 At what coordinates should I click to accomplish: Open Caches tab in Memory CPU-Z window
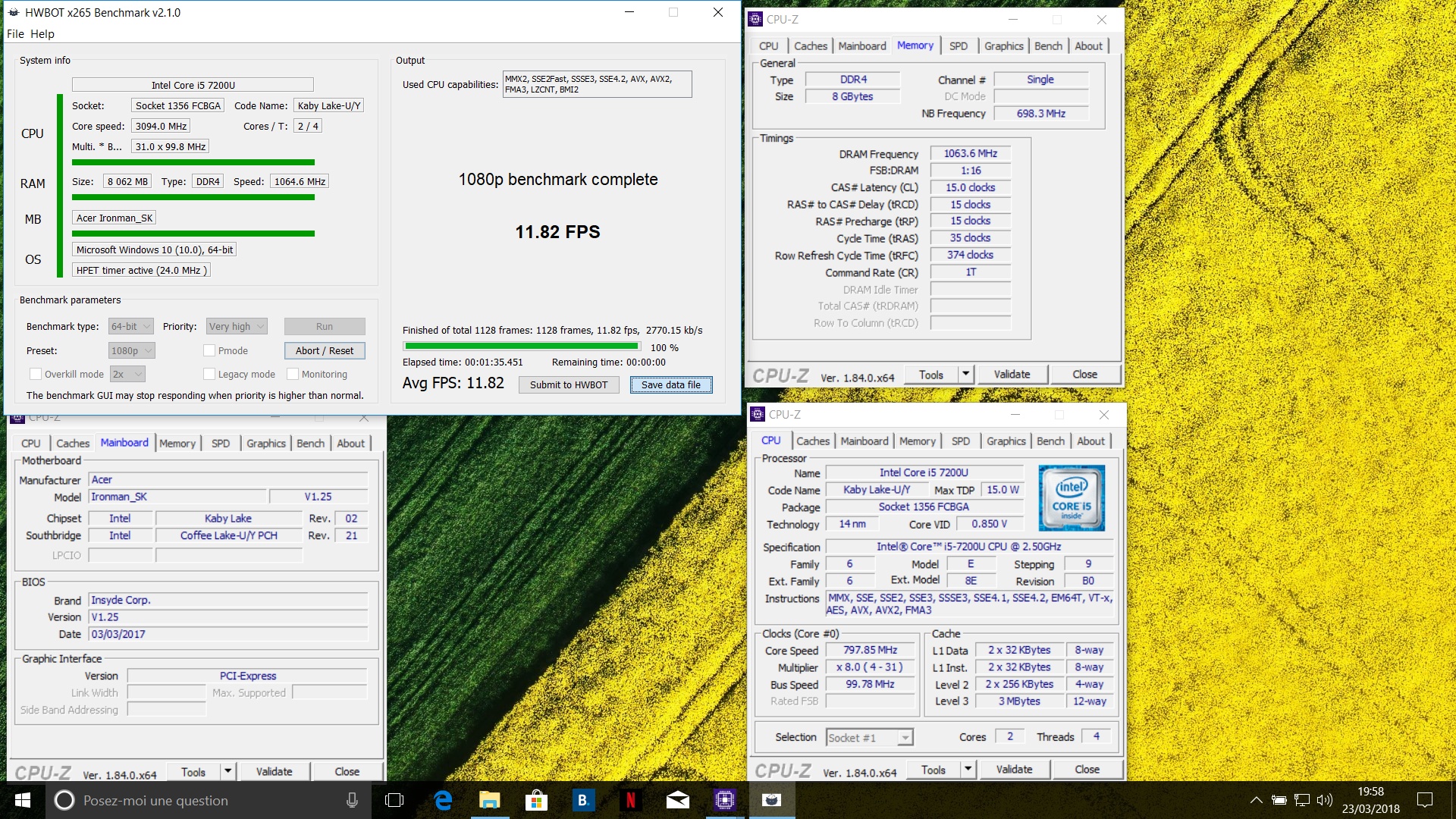811,46
